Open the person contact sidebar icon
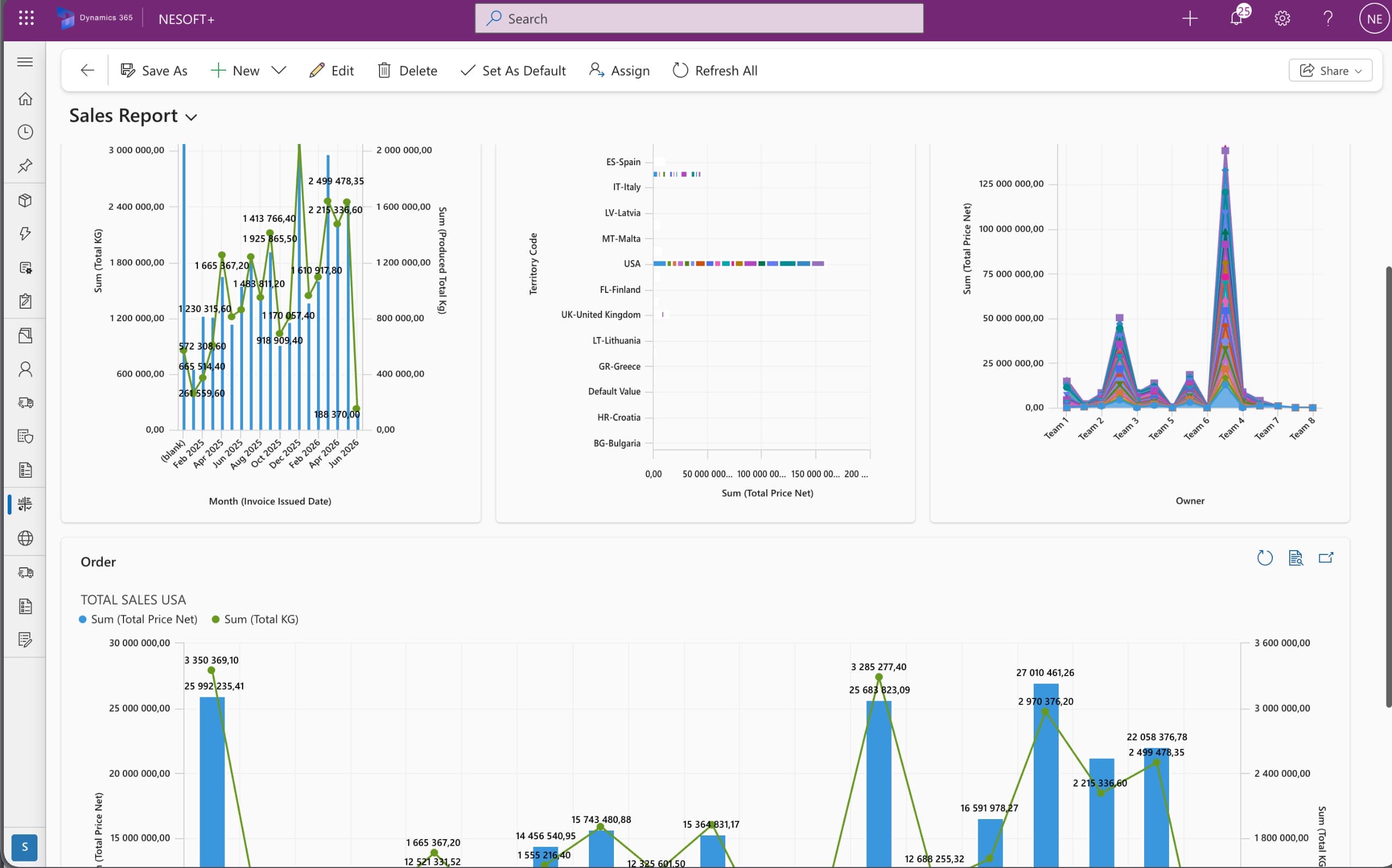 tap(24, 369)
